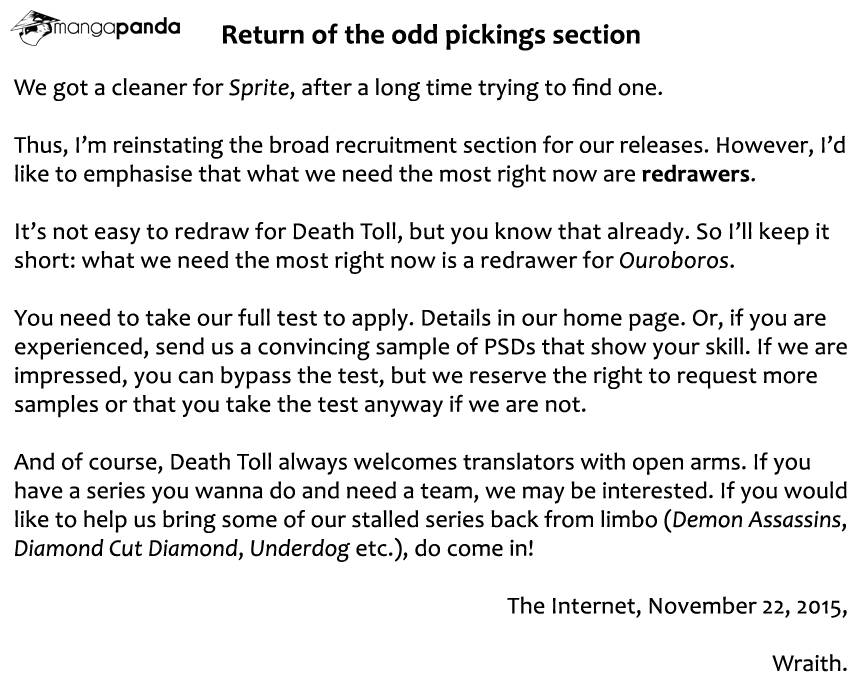Click the "mangapanda" watermark text
The height and width of the screenshot is (689, 858).
(x=117, y=27)
